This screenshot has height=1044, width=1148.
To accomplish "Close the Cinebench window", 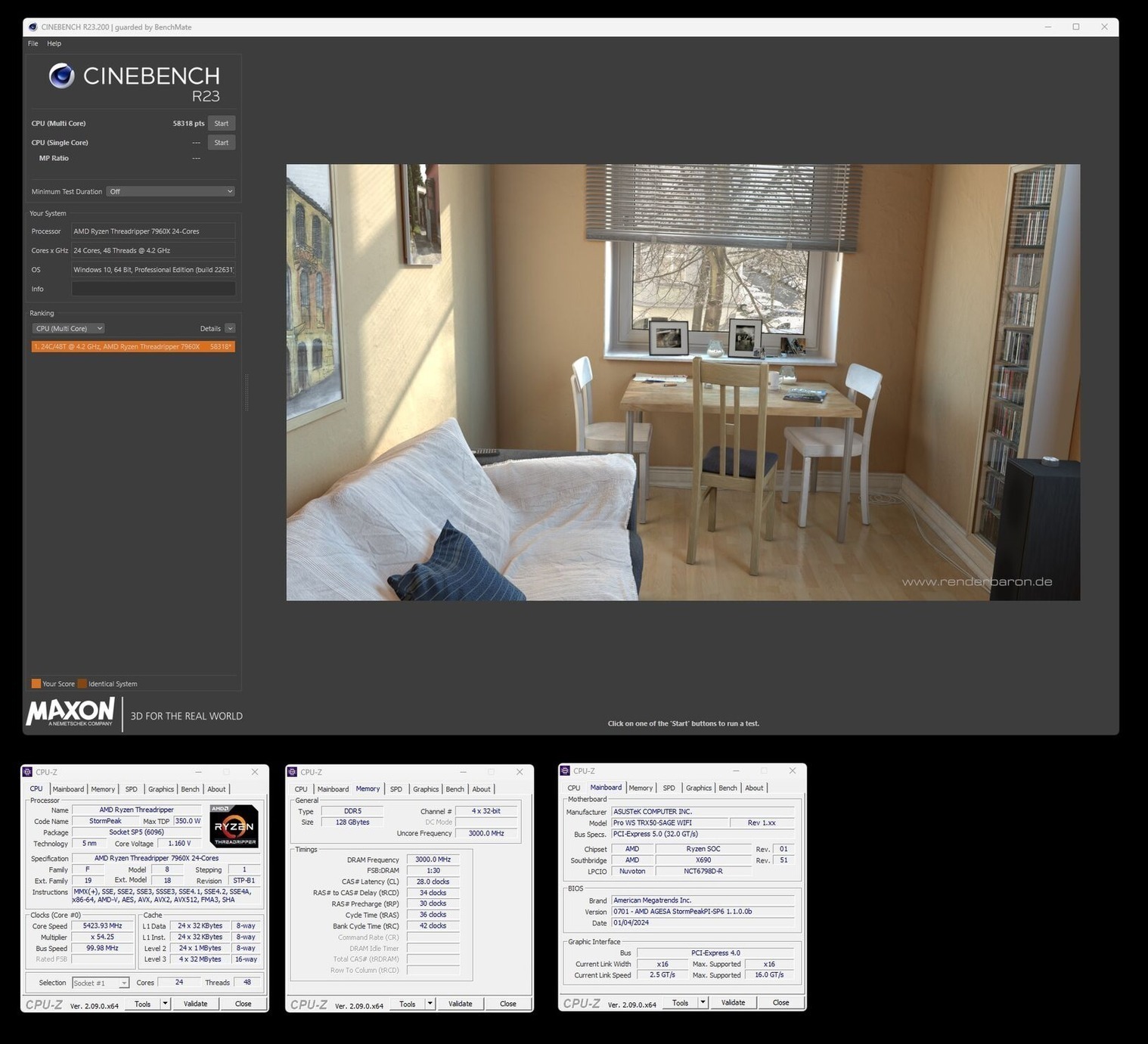I will pos(1104,26).
